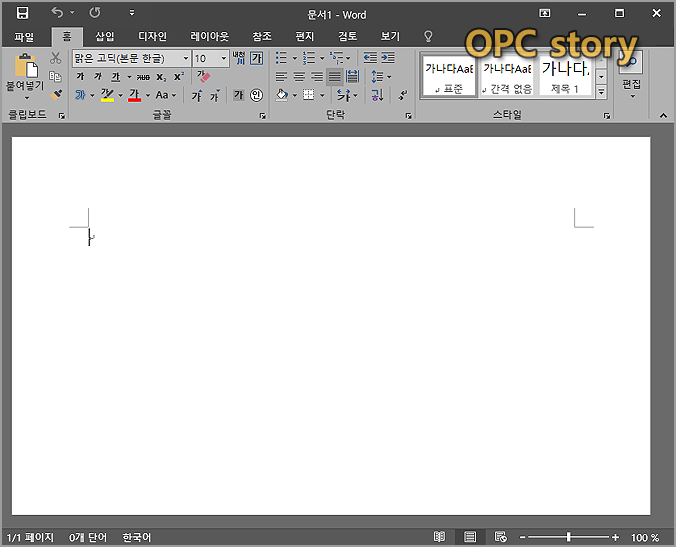
Task: Open the font color dropdown arrow
Action: pos(147,95)
